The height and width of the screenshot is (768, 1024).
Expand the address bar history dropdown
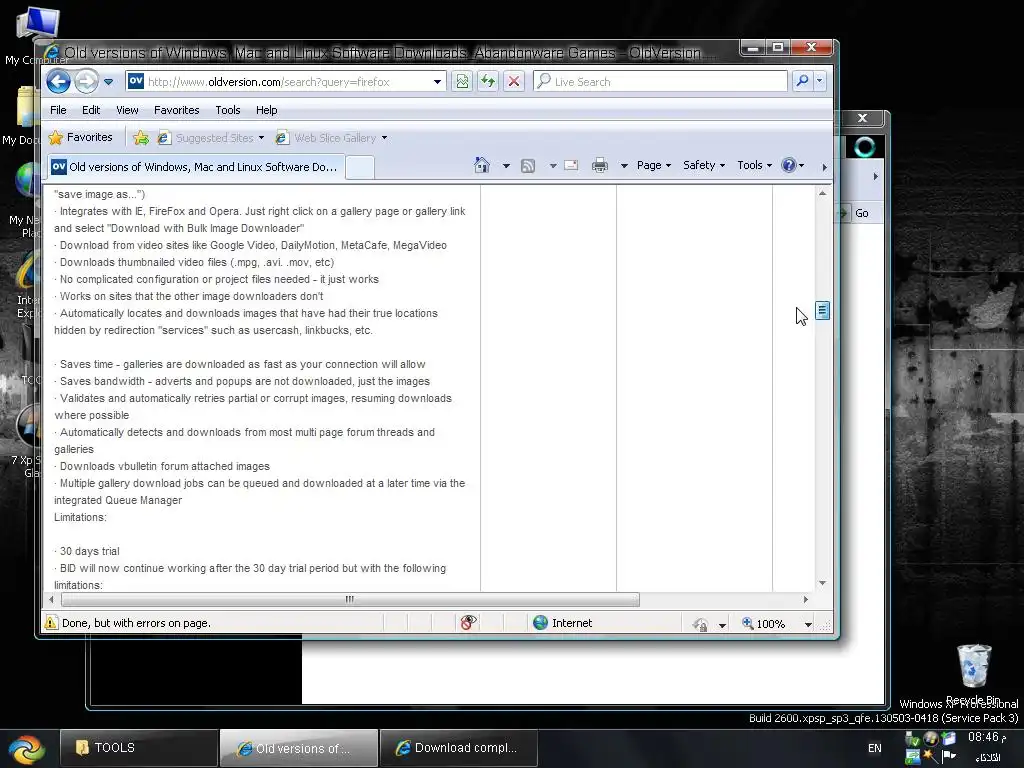[x=437, y=82]
